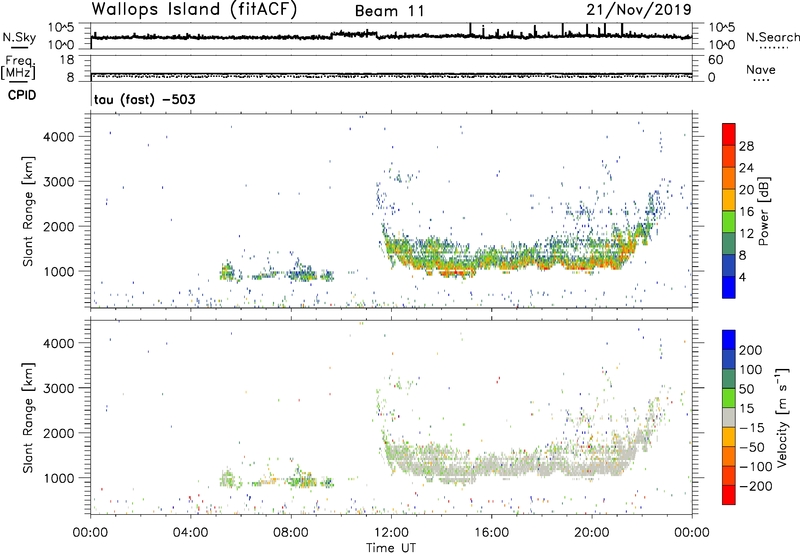Click the 50 label on the velocity scale
Image resolution: width=800 pixels, height=554 pixels.
746,389
